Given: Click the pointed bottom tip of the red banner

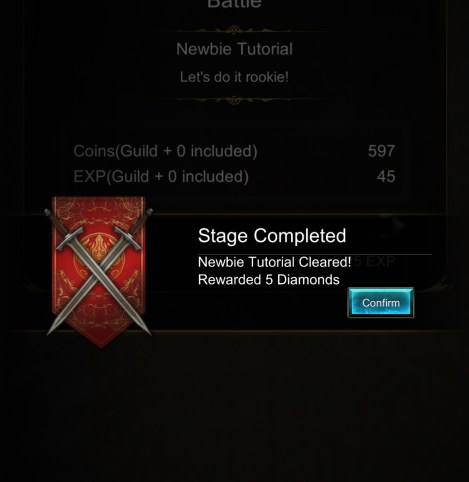Looking at the screenshot, I should point(101,342).
